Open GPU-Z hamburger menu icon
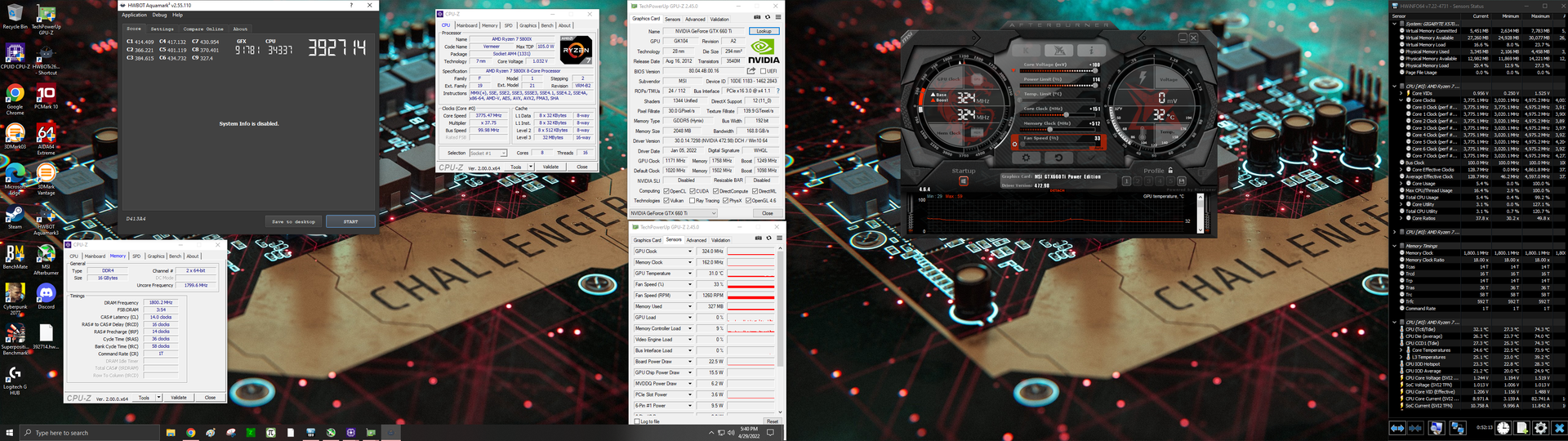The height and width of the screenshot is (441, 1568). coord(778,17)
